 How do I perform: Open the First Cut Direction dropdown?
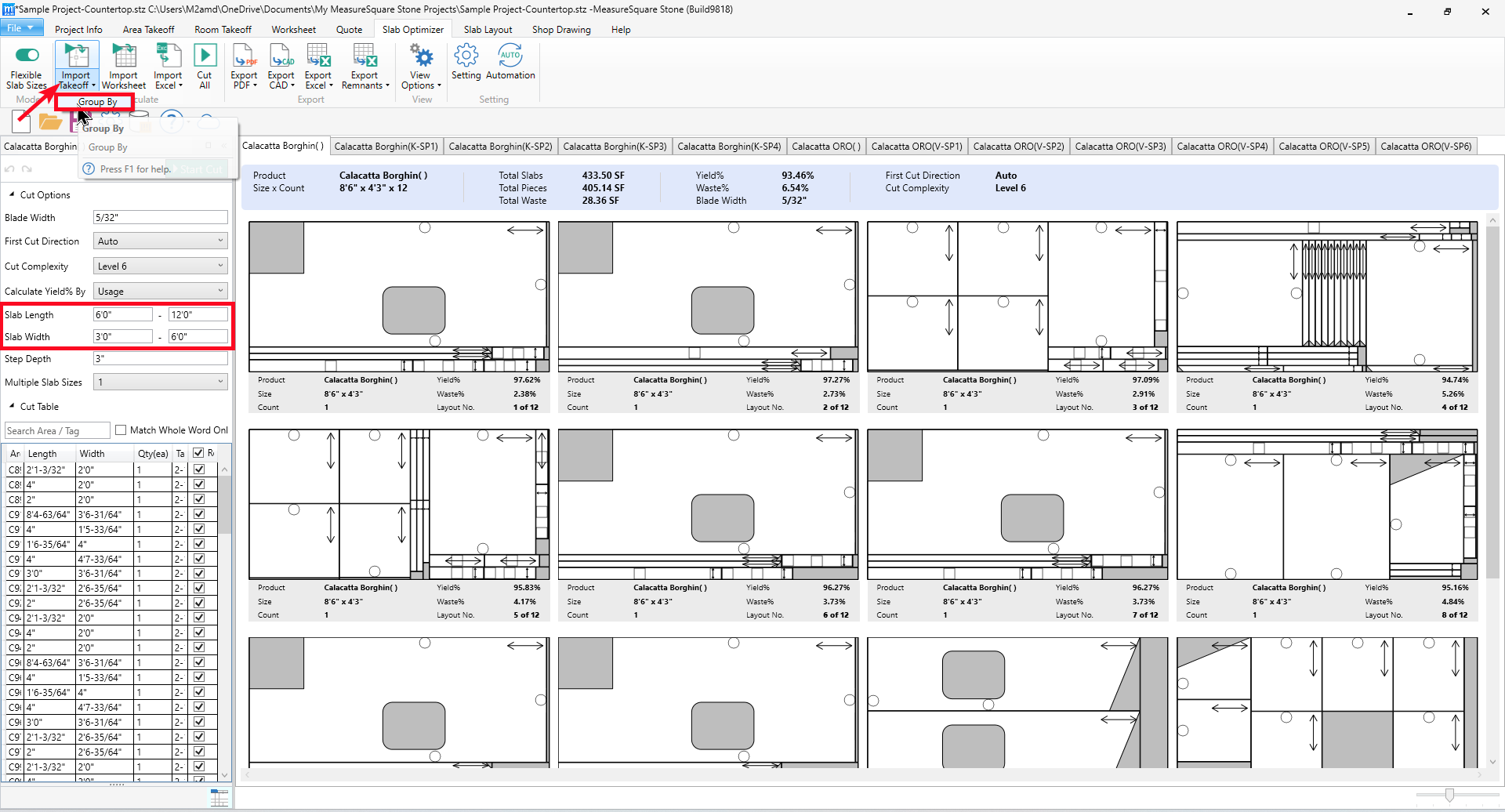pyautogui.click(x=160, y=241)
